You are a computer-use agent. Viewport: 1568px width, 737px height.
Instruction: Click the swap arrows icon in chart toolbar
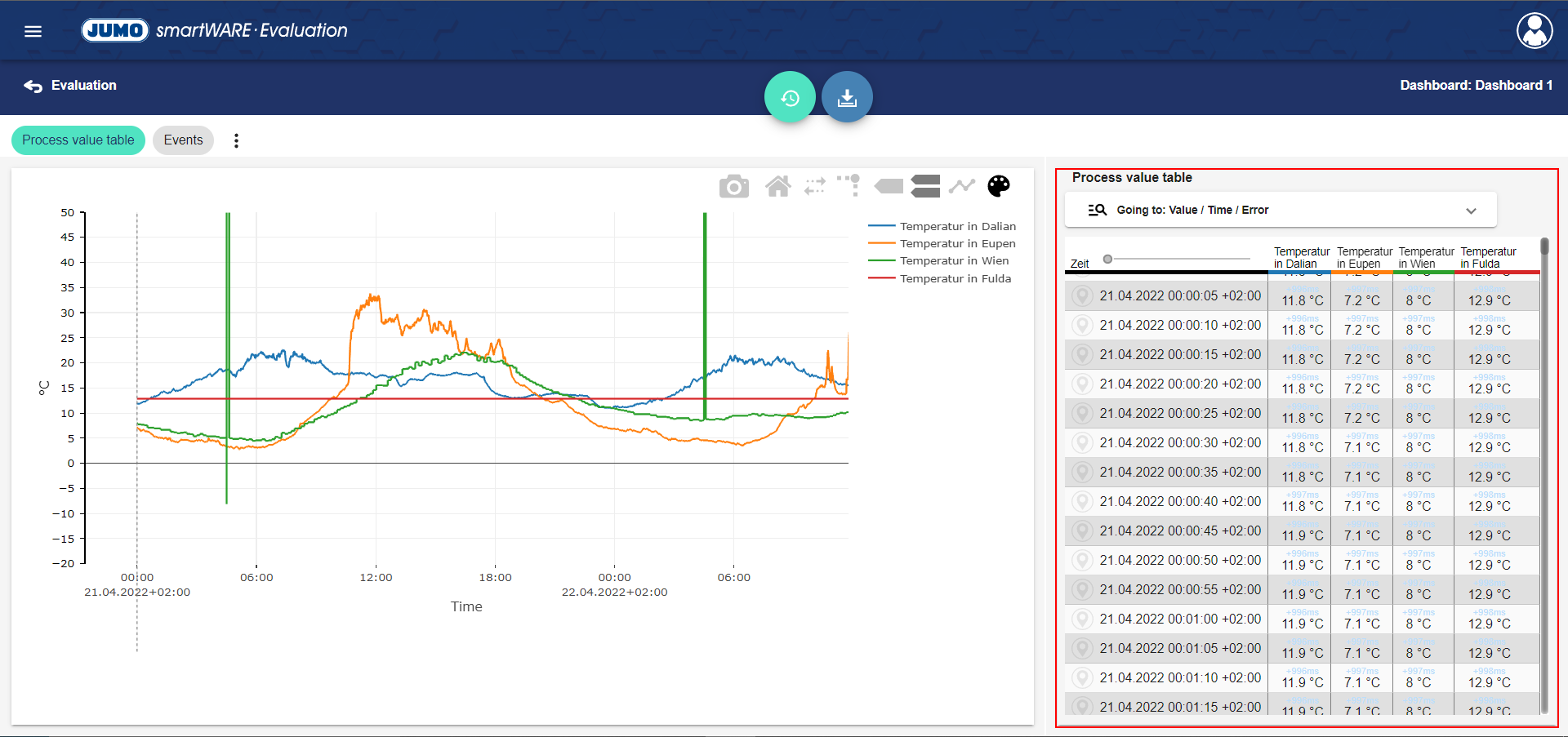click(x=814, y=187)
